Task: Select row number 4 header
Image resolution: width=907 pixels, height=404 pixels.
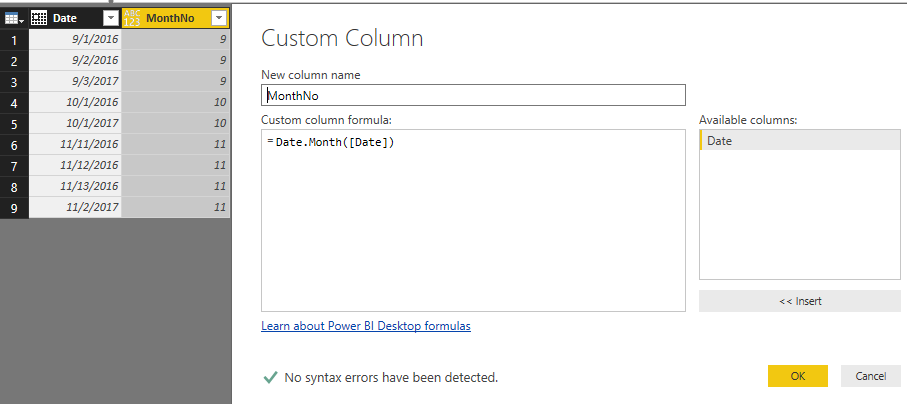Action: pyautogui.click(x=14, y=102)
